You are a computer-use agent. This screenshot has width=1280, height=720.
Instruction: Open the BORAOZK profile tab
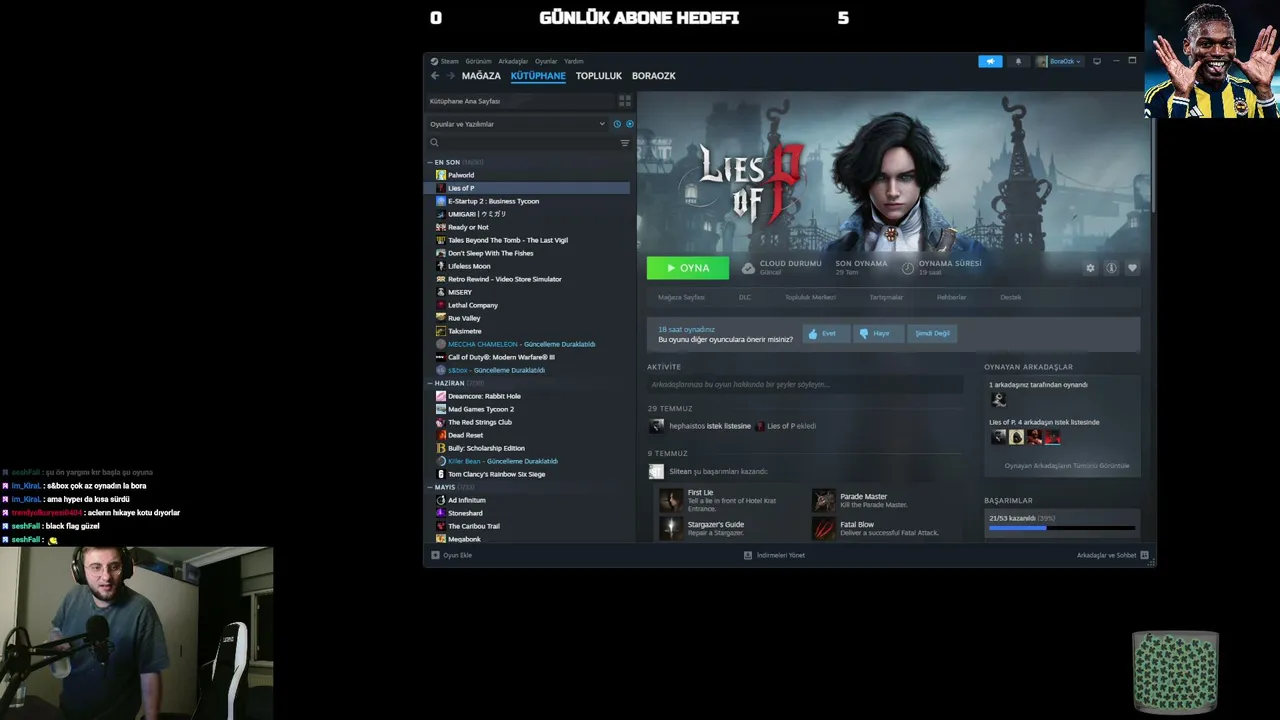click(x=654, y=76)
